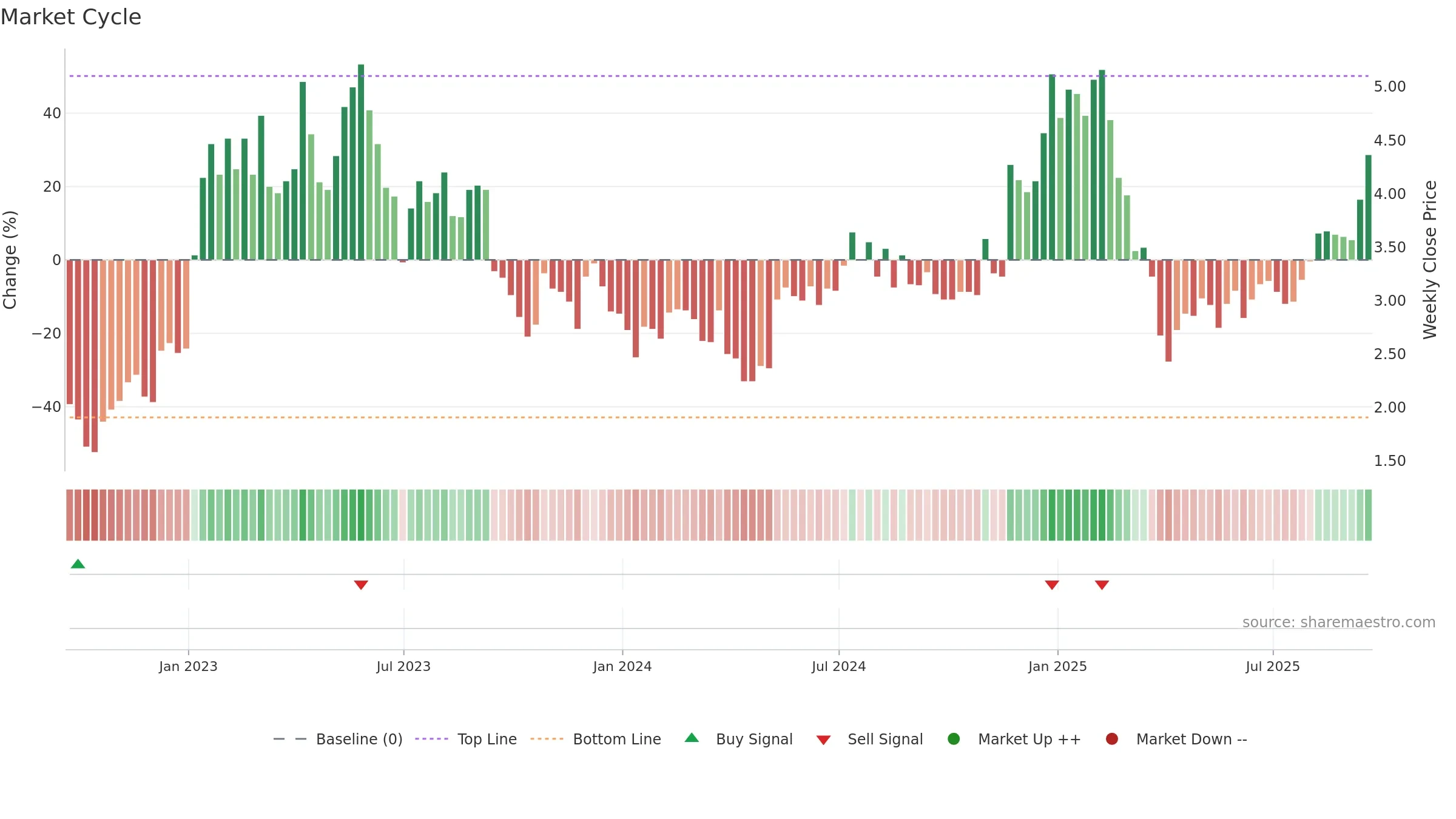
Task: Click the grey dashed Baseline legend sample
Action: pyautogui.click(x=290, y=739)
